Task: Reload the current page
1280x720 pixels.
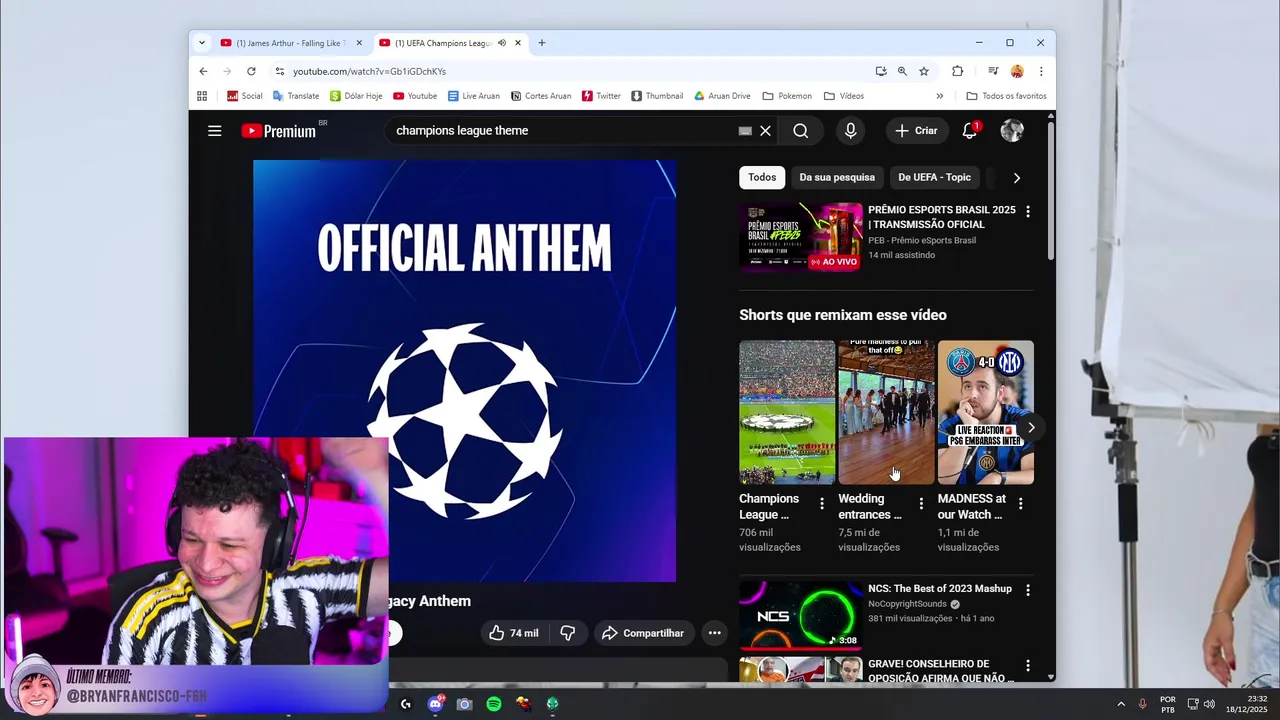Action: (x=251, y=71)
